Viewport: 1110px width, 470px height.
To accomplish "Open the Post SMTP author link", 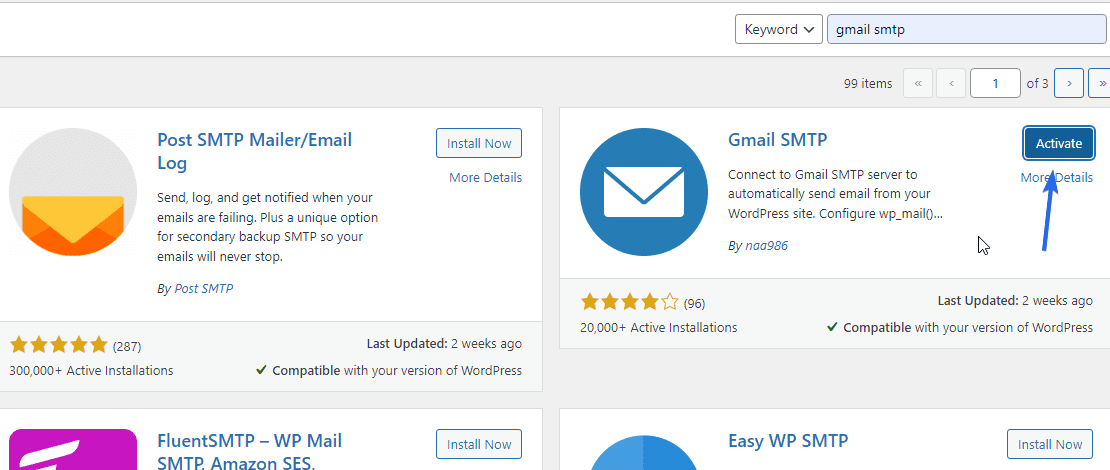I will 204,288.
